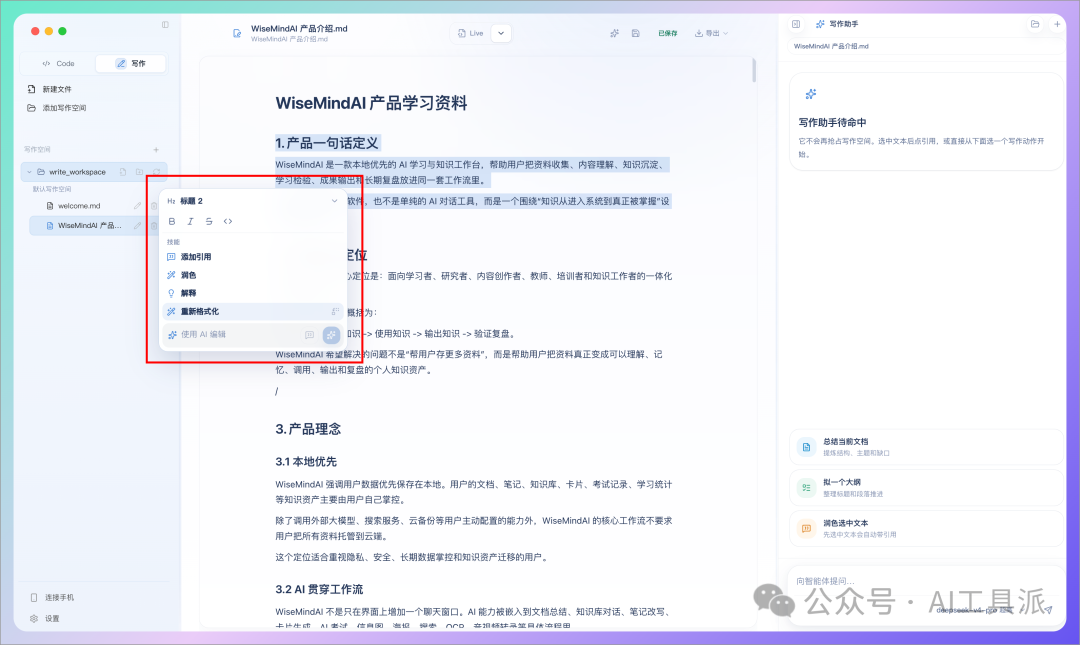This screenshot has height=645, width=1080.
Task: Choose 解释 from the skills menu
Action: pos(252,293)
